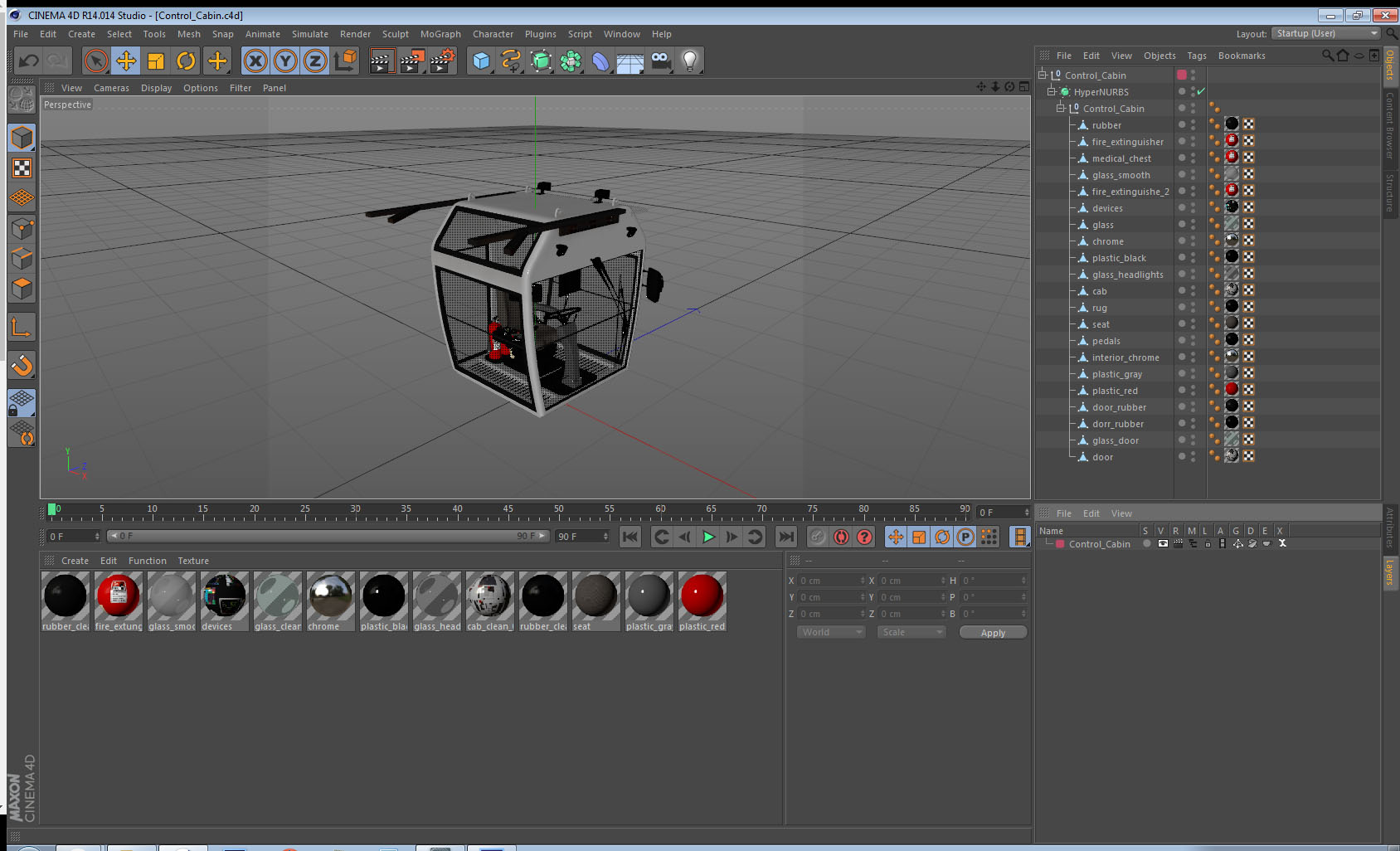This screenshot has height=851, width=1400.
Task: Play the animation forward
Action: [708, 537]
